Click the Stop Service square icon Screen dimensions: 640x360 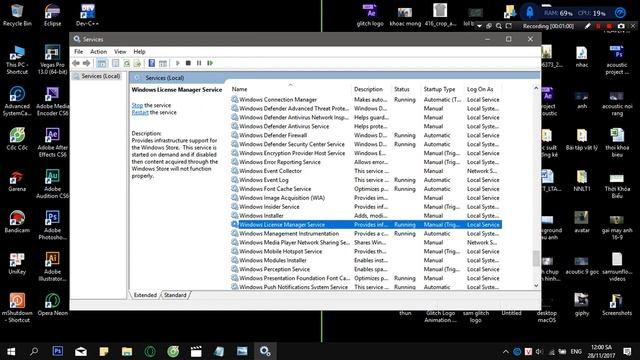pos(188,63)
